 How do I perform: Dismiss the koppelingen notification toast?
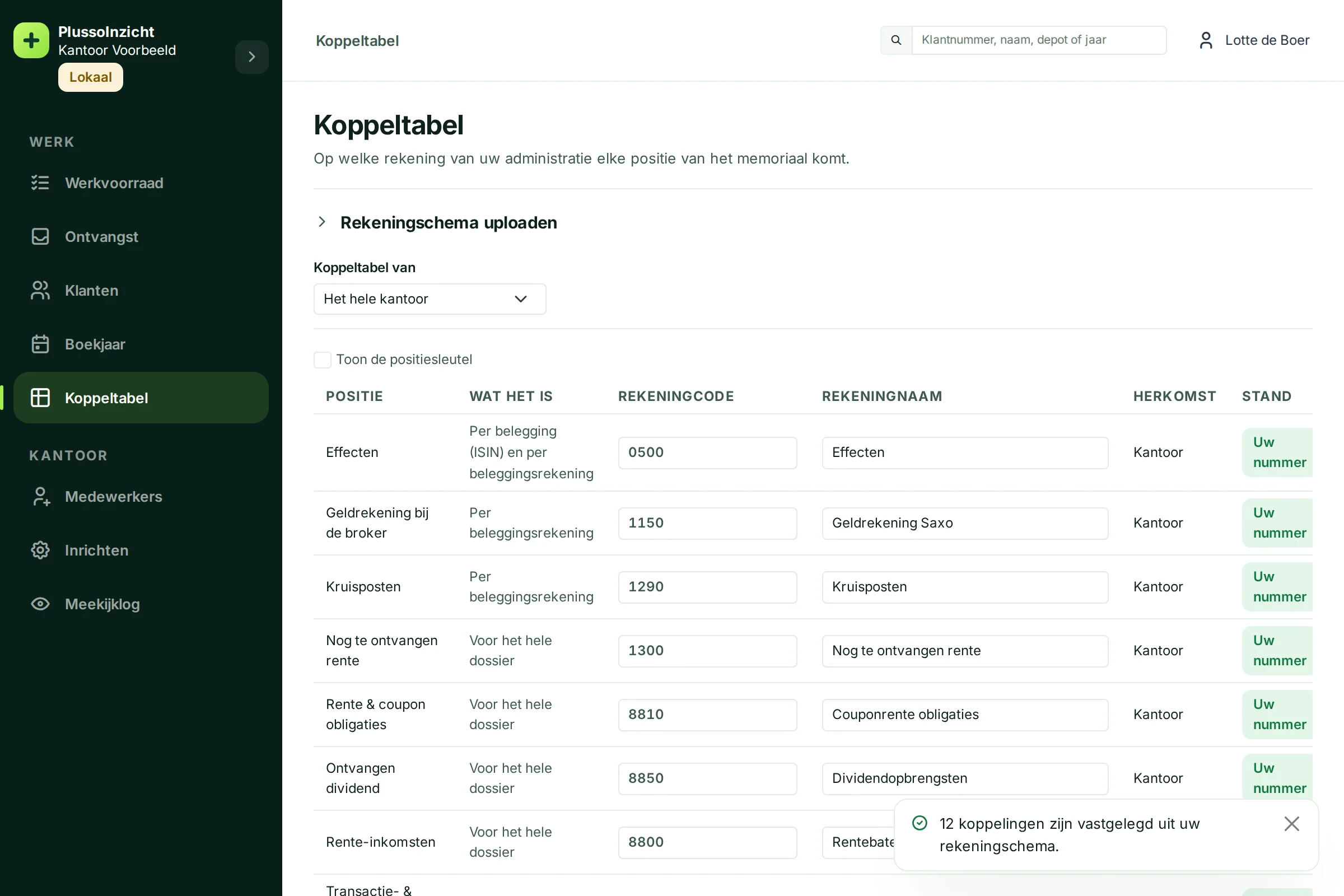[x=1291, y=823]
